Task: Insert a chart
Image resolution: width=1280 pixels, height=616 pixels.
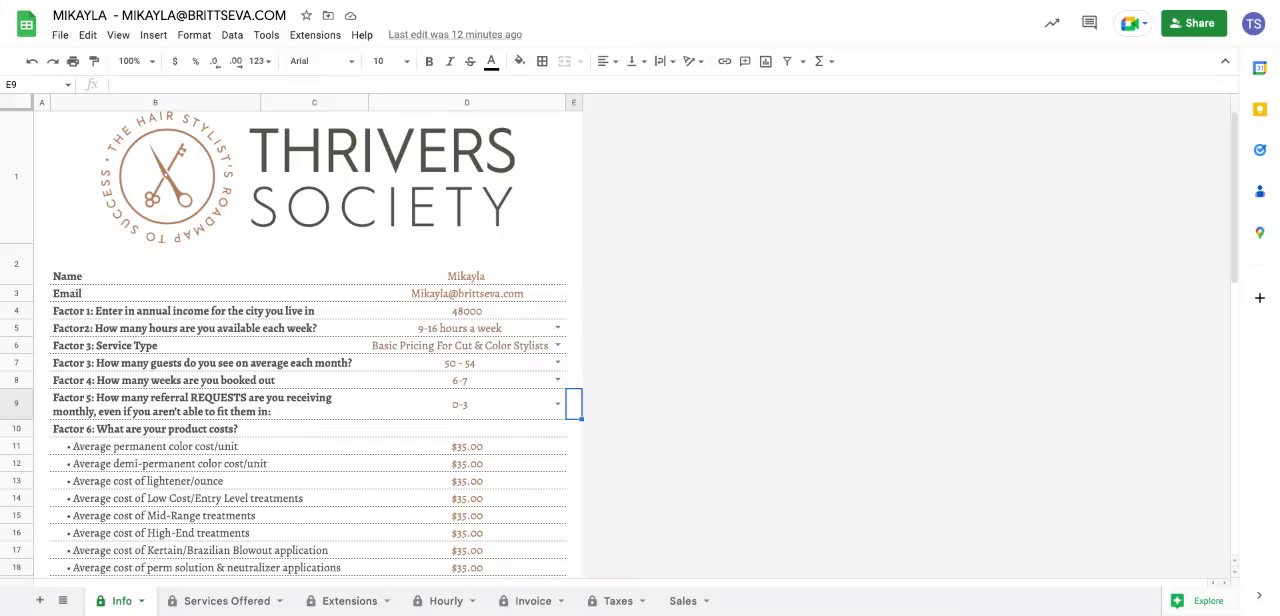Action: pos(766,61)
